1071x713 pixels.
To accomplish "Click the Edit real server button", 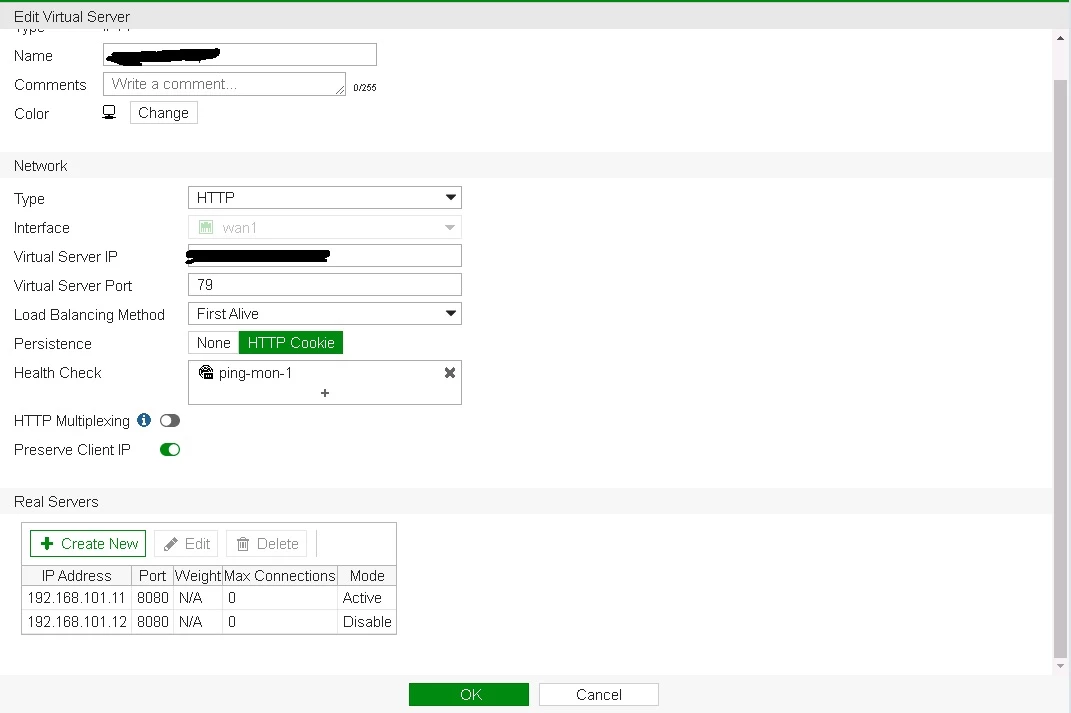I will click(x=186, y=544).
